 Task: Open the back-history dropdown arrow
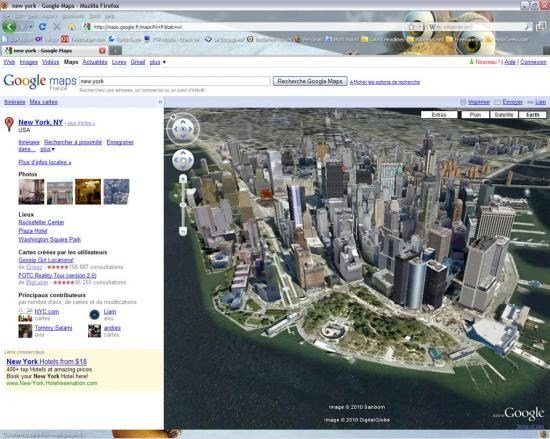pos(31,27)
